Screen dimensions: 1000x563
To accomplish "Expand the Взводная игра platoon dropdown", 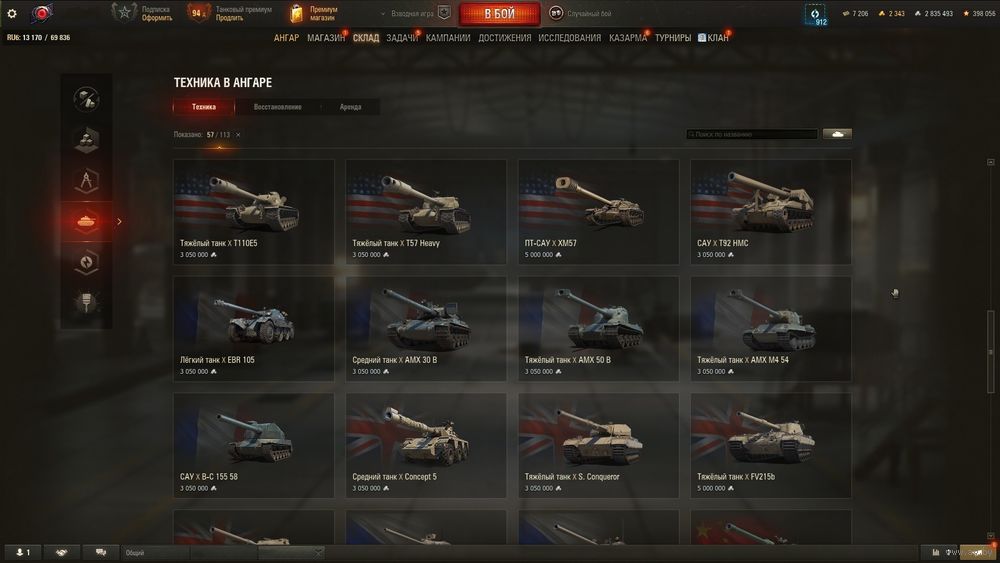I will [x=408, y=13].
